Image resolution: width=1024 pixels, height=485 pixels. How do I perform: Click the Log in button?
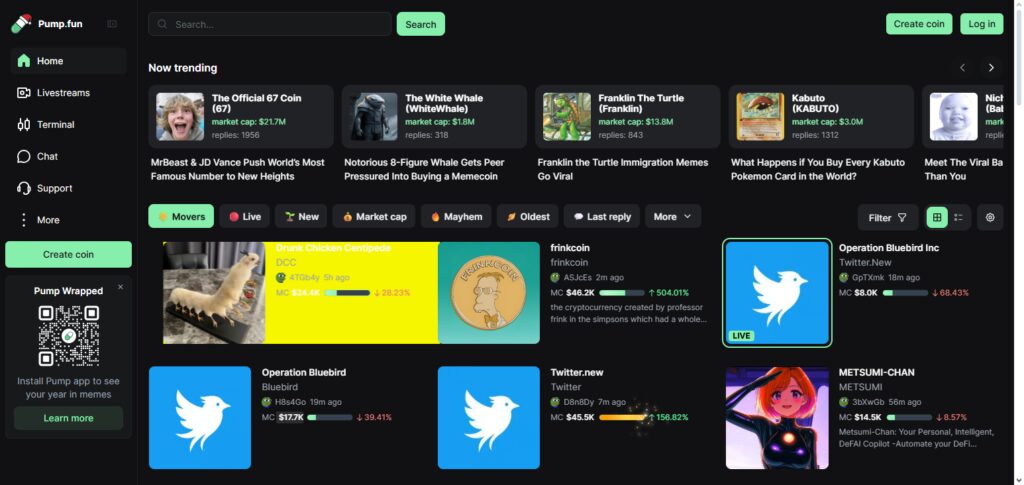[982, 23]
